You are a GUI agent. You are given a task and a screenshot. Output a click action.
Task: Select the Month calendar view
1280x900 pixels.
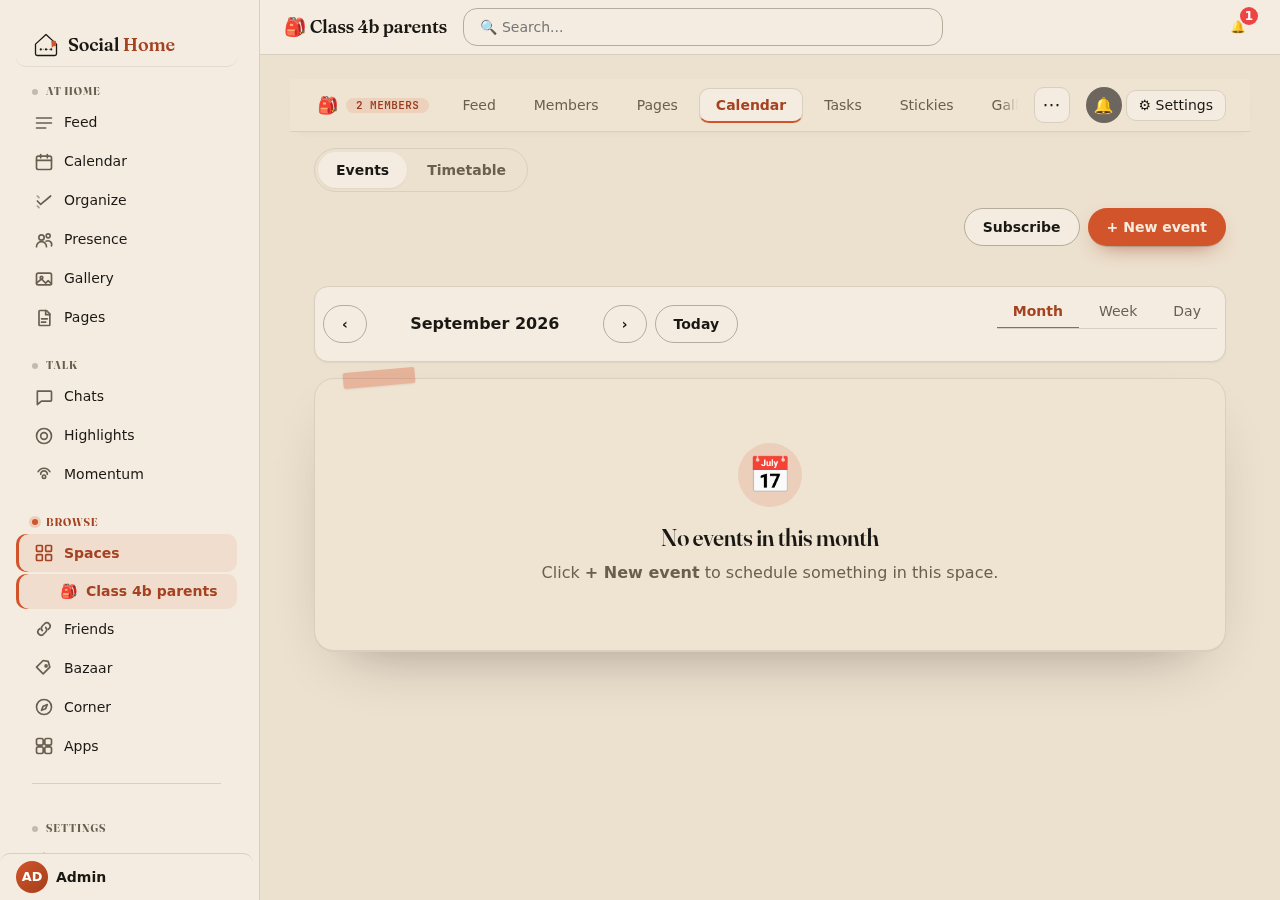click(x=1038, y=311)
